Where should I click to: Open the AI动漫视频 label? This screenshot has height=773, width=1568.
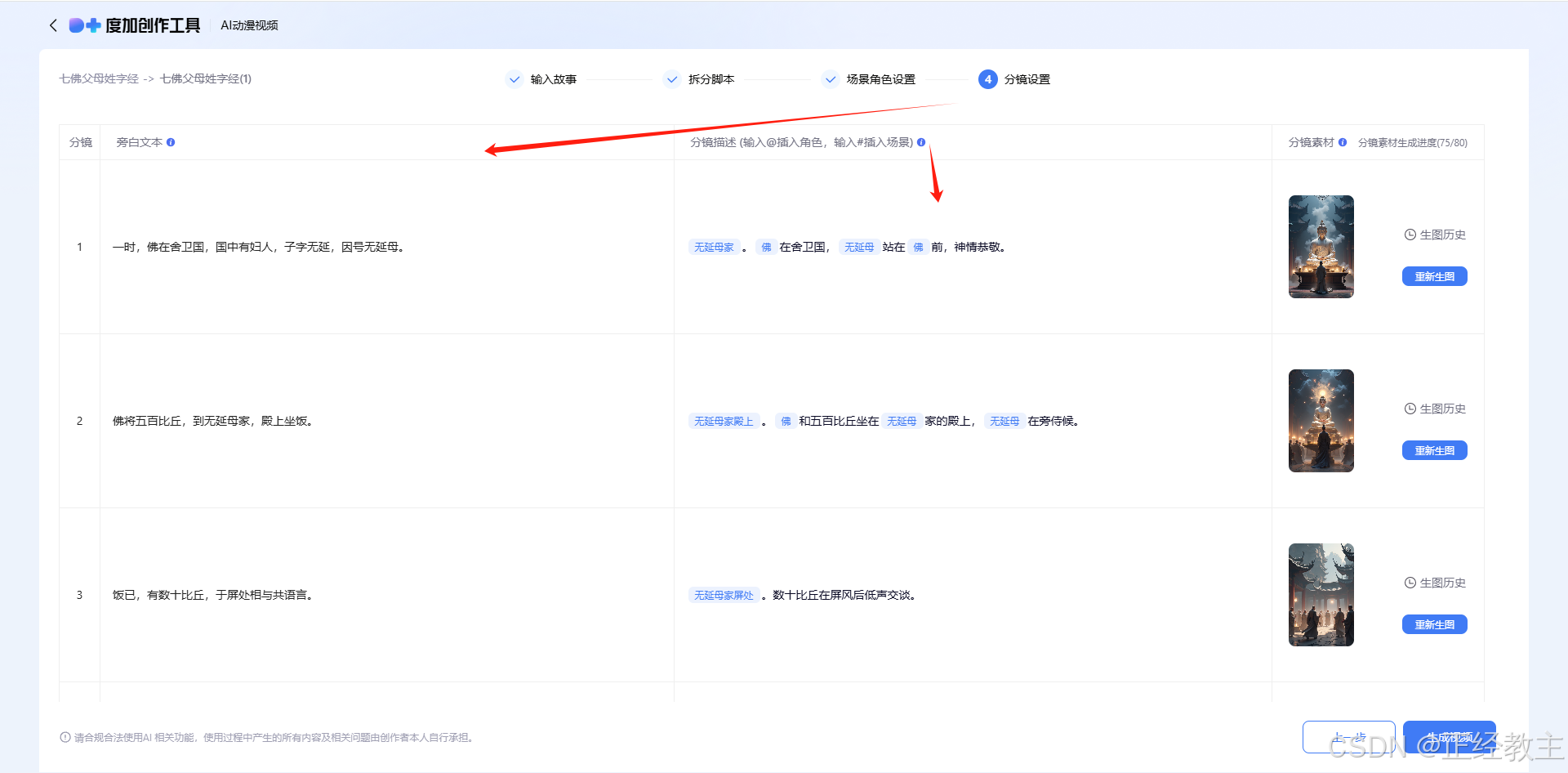[x=249, y=25]
